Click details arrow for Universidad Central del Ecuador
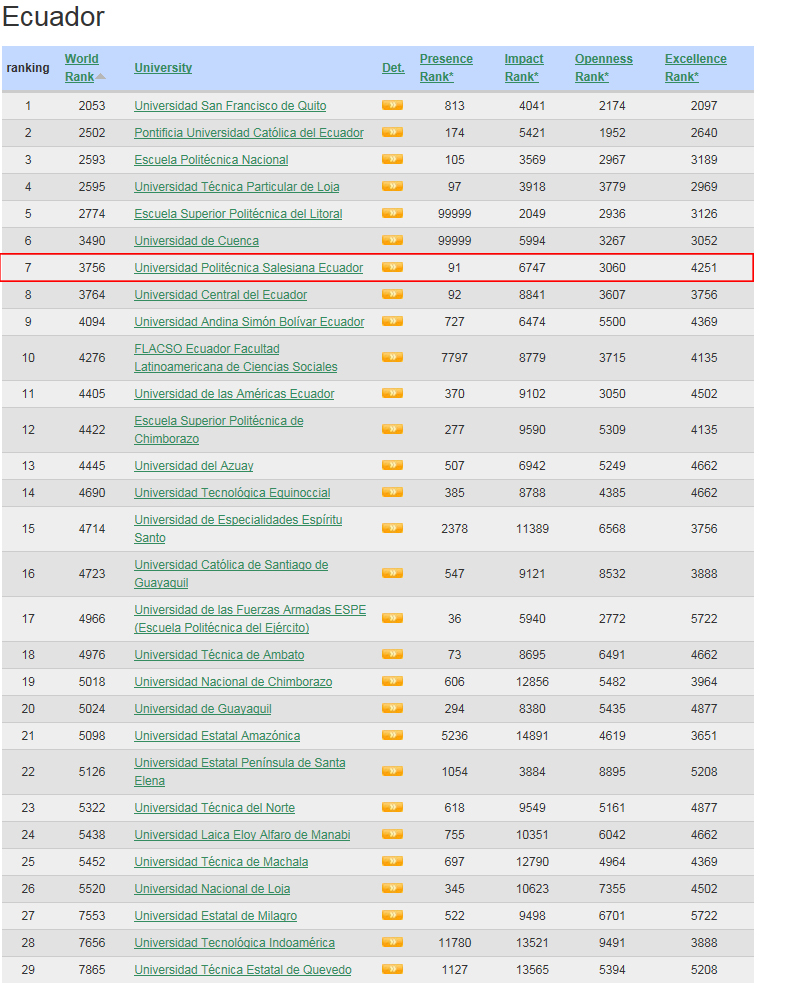Viewport: 787px width, 983px height. pyautogui.click(x=393, y=294)
